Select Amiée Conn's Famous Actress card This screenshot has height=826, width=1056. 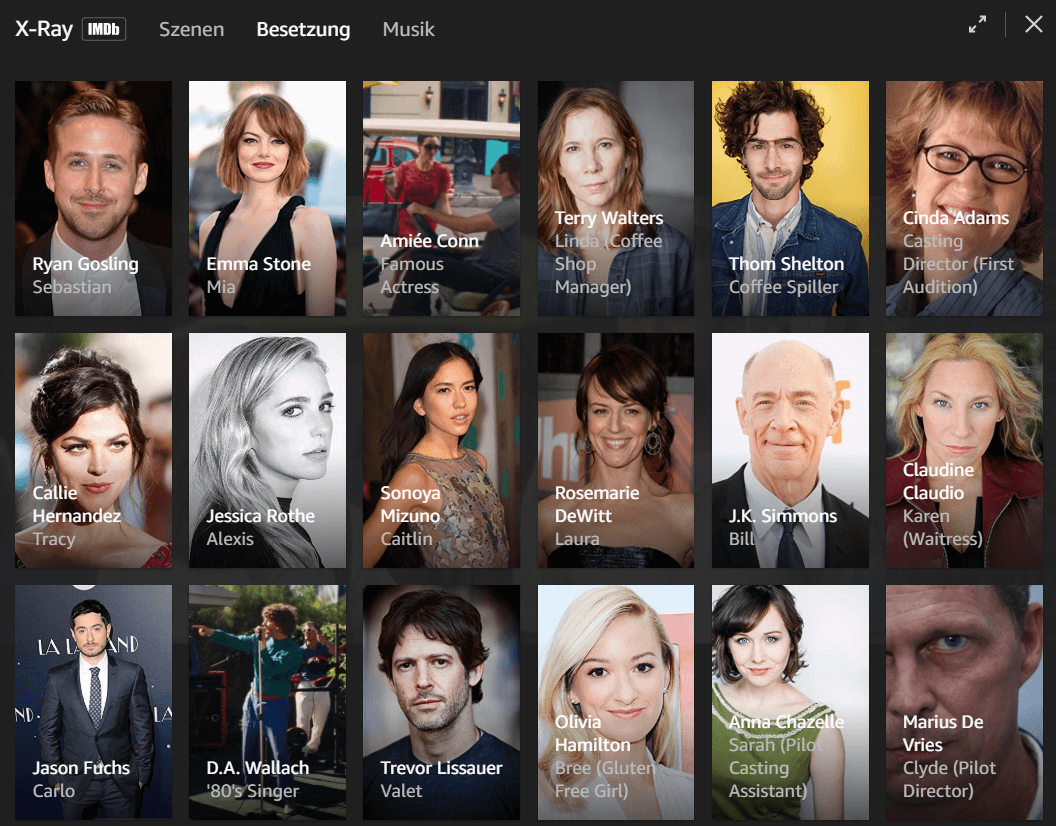pyautogui.click(x=441, y=199)
